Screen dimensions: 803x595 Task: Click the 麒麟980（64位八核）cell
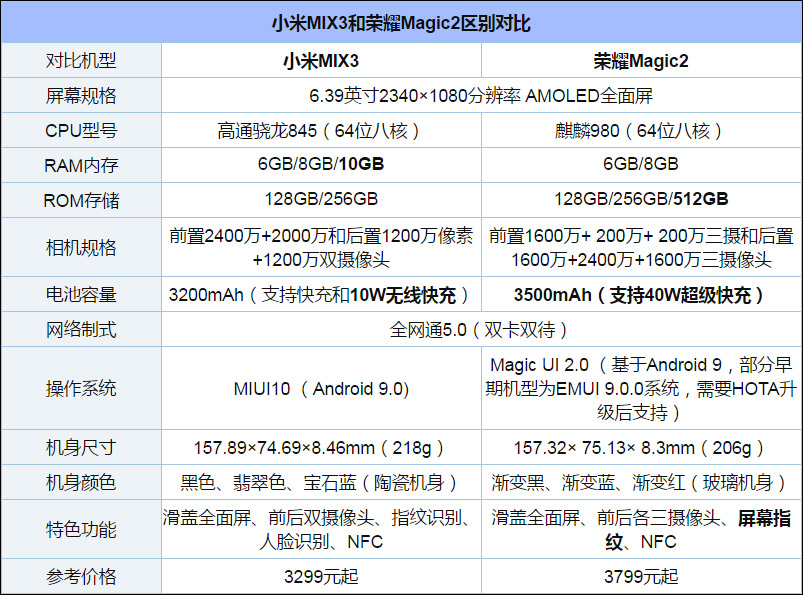pos(641,131)
